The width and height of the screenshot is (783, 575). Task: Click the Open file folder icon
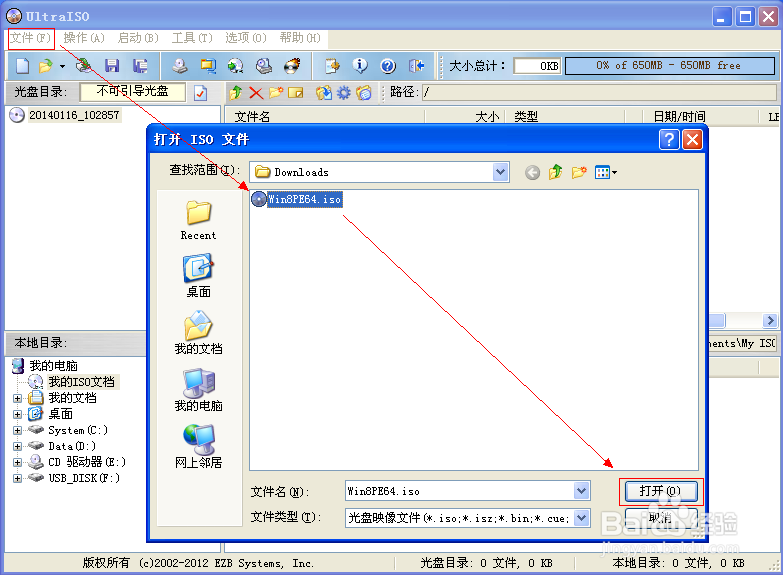pos(46,65)
